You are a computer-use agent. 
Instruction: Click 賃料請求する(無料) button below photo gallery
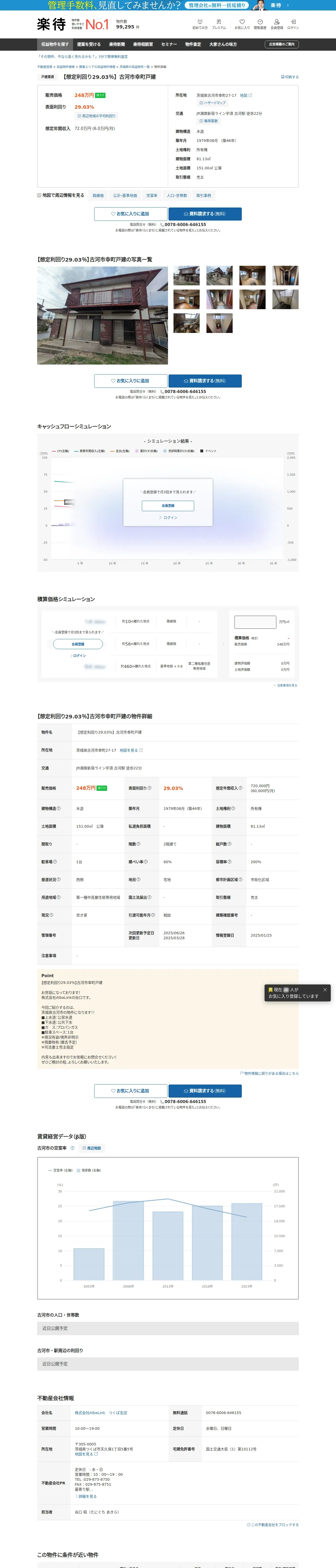[205, 381]
